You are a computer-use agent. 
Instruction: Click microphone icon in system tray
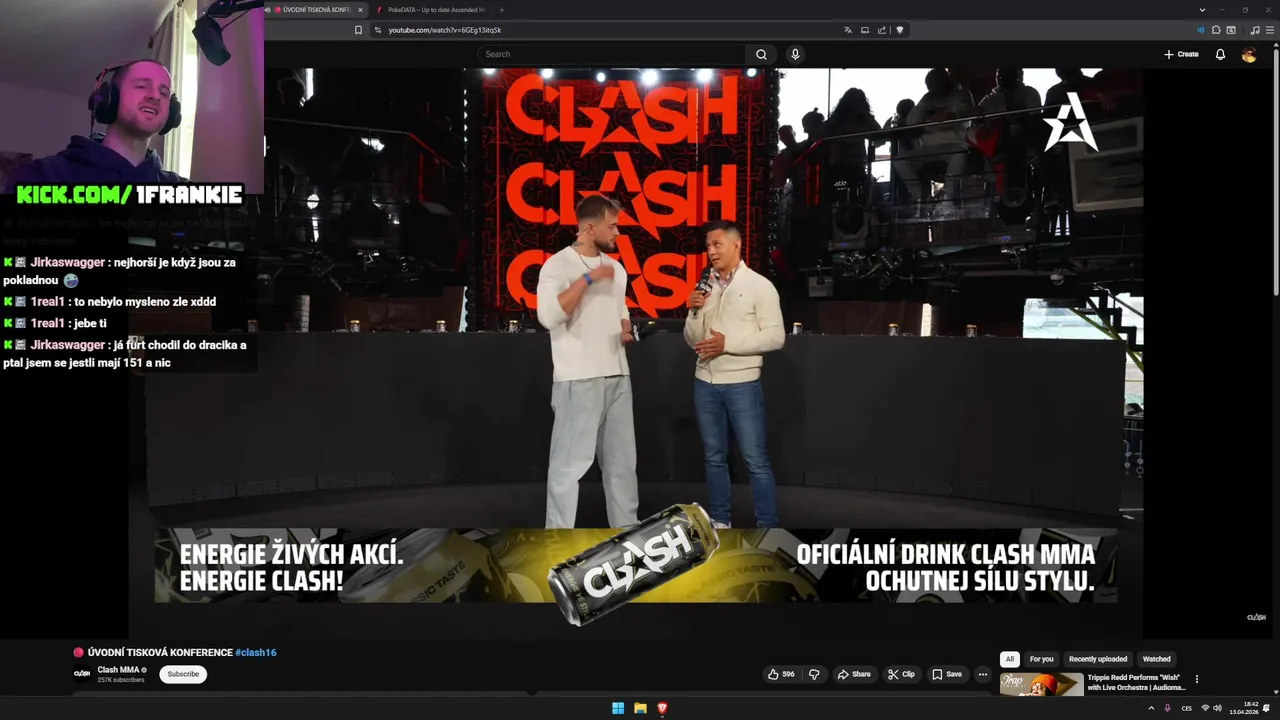(1167, 708)
